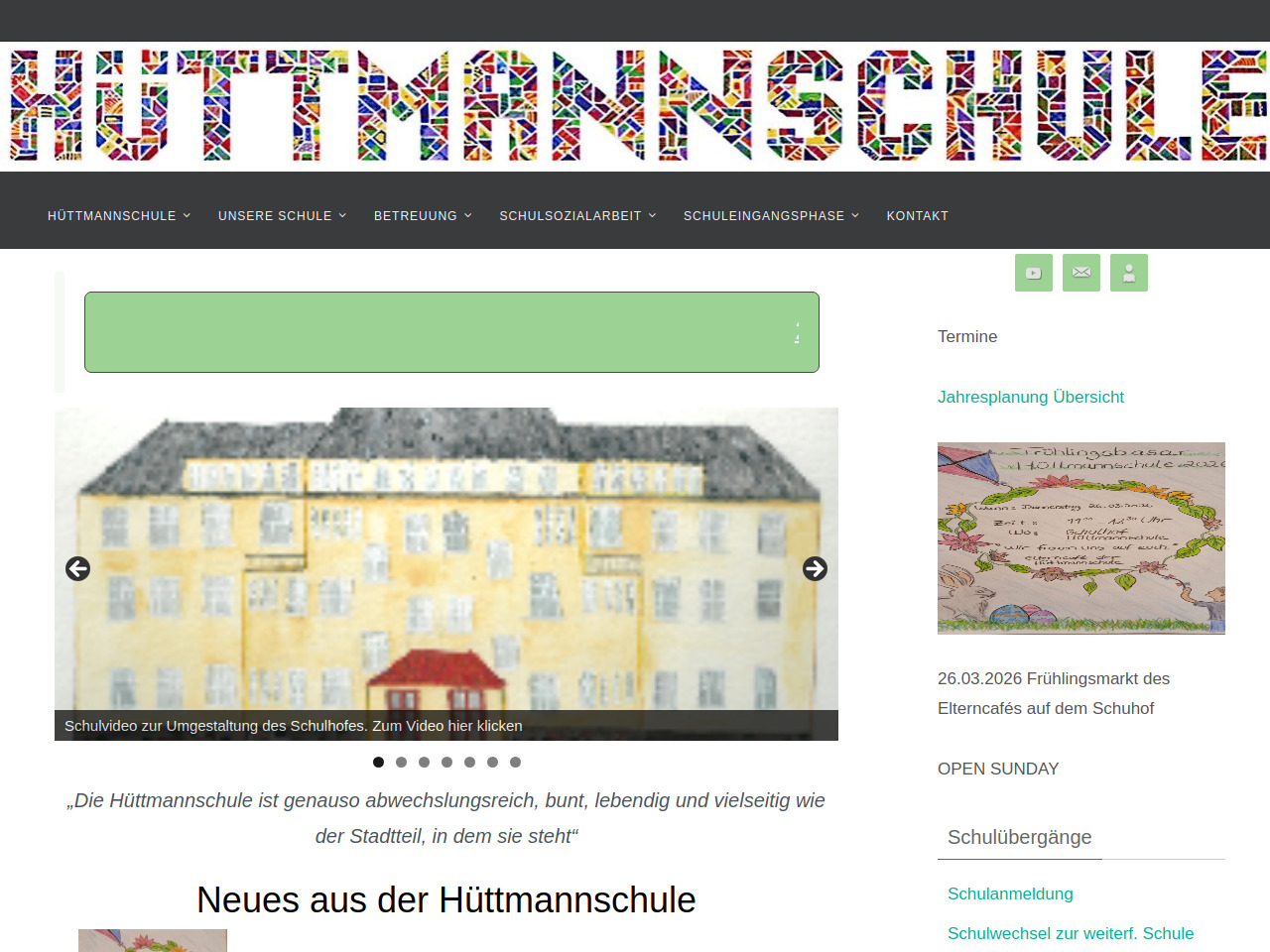Expand the Hüttmannschule menu dropdown
Viewport: 1270px width, 952px height.
118,216
